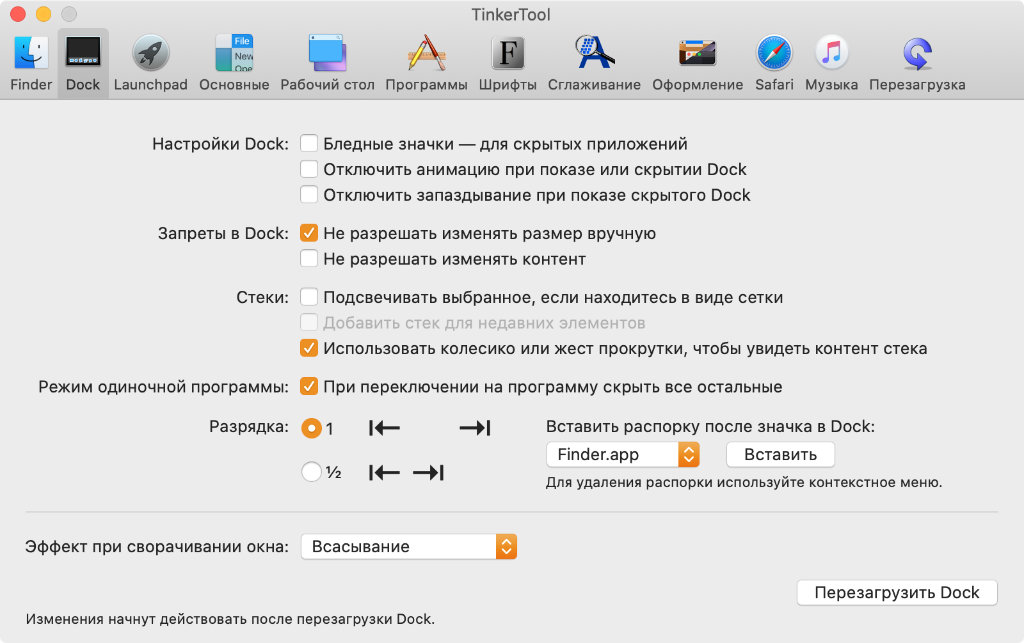The height and width of the screenshot is (643, 1024).
Task: Click the Вставить button
Action: 780,454
